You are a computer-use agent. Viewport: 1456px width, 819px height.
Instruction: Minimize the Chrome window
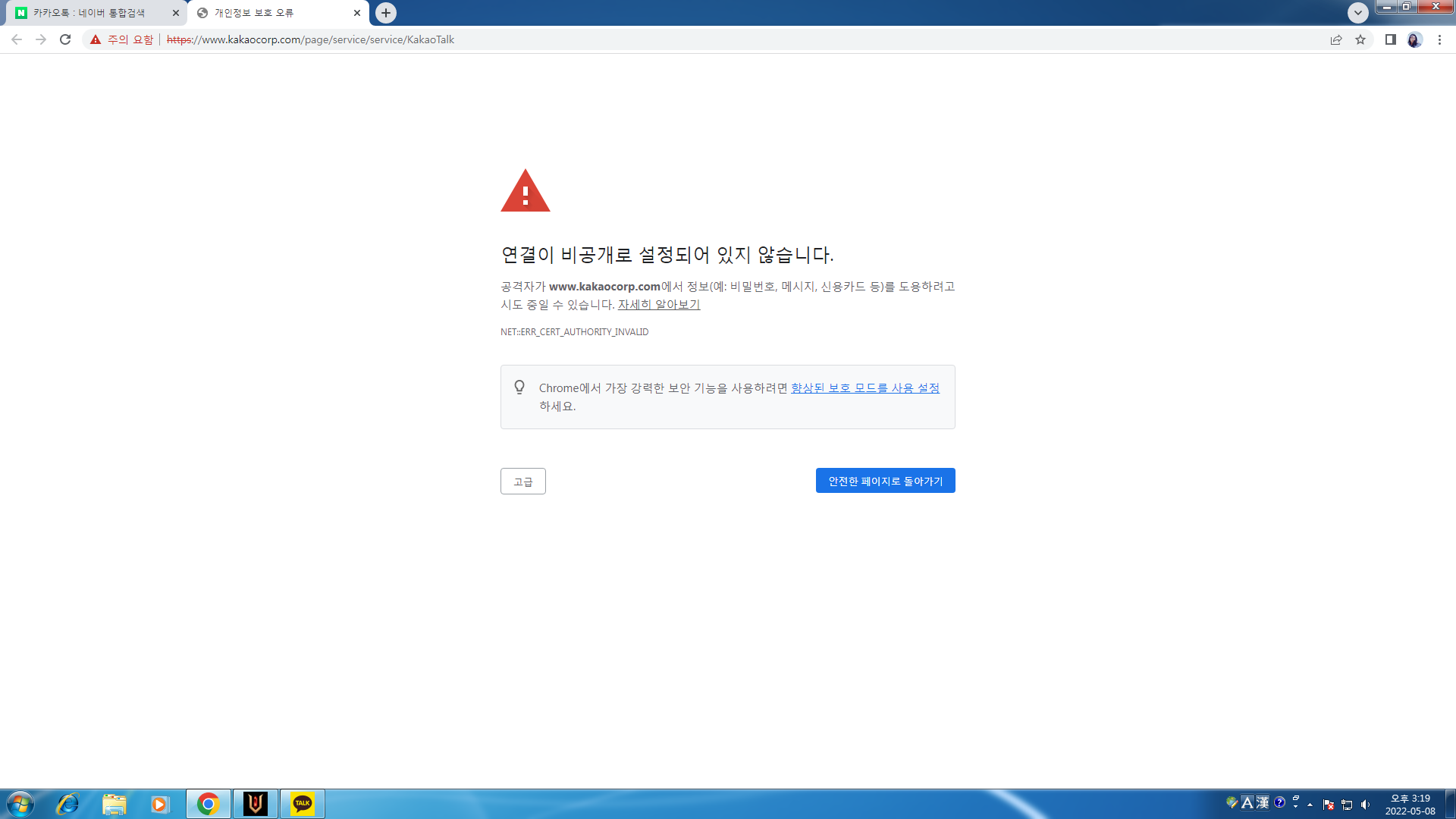click(x=1386, y=7)
